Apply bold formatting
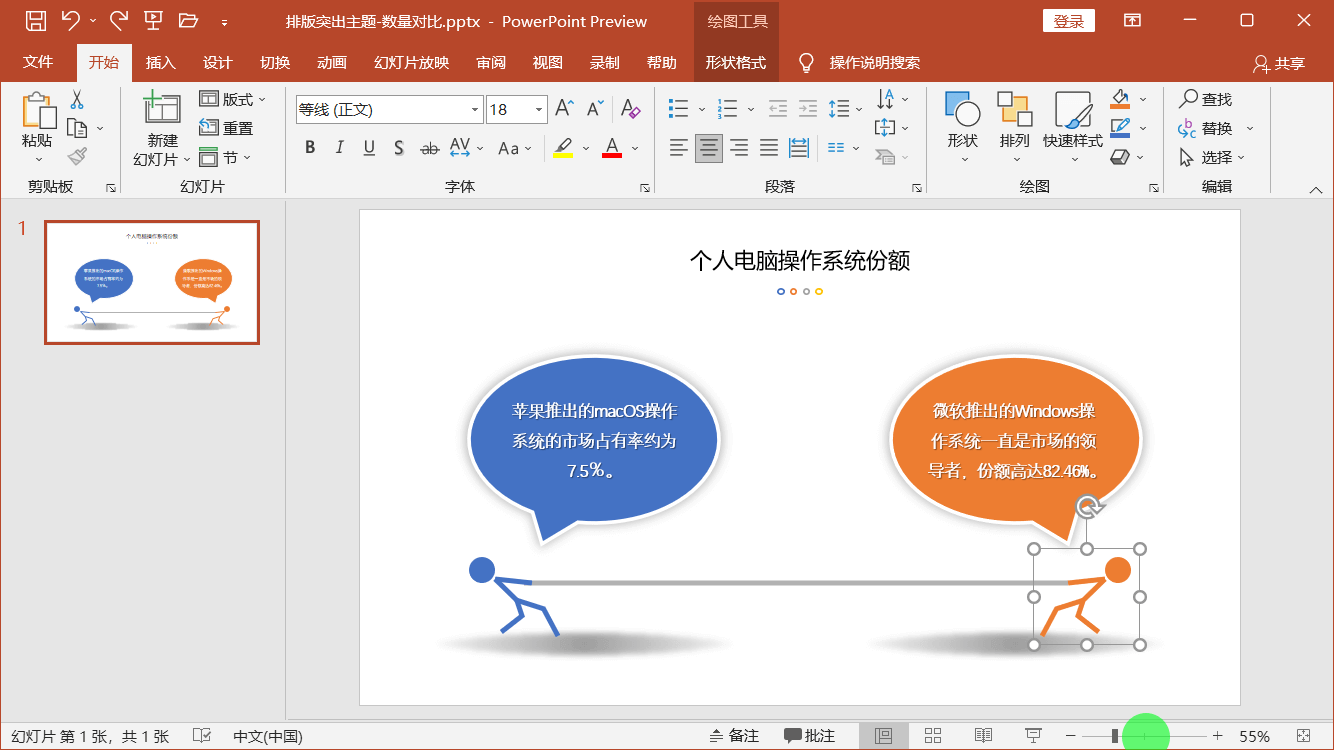The height and width of the screenshot is (750, 1334). point(310,146)
